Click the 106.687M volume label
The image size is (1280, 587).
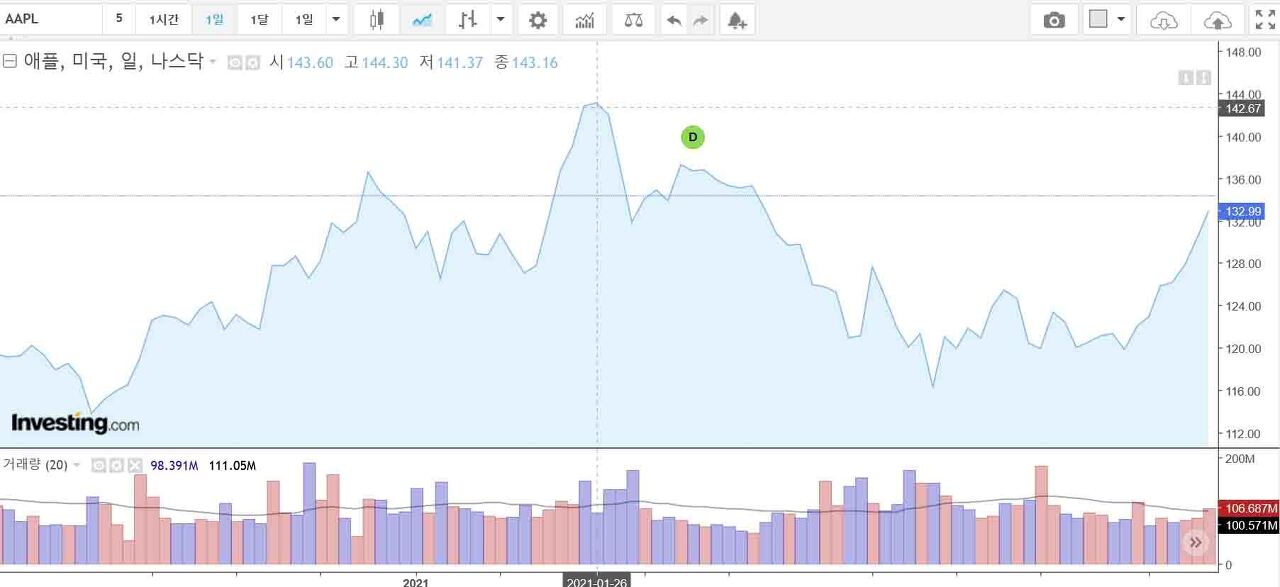[1248, 508]
